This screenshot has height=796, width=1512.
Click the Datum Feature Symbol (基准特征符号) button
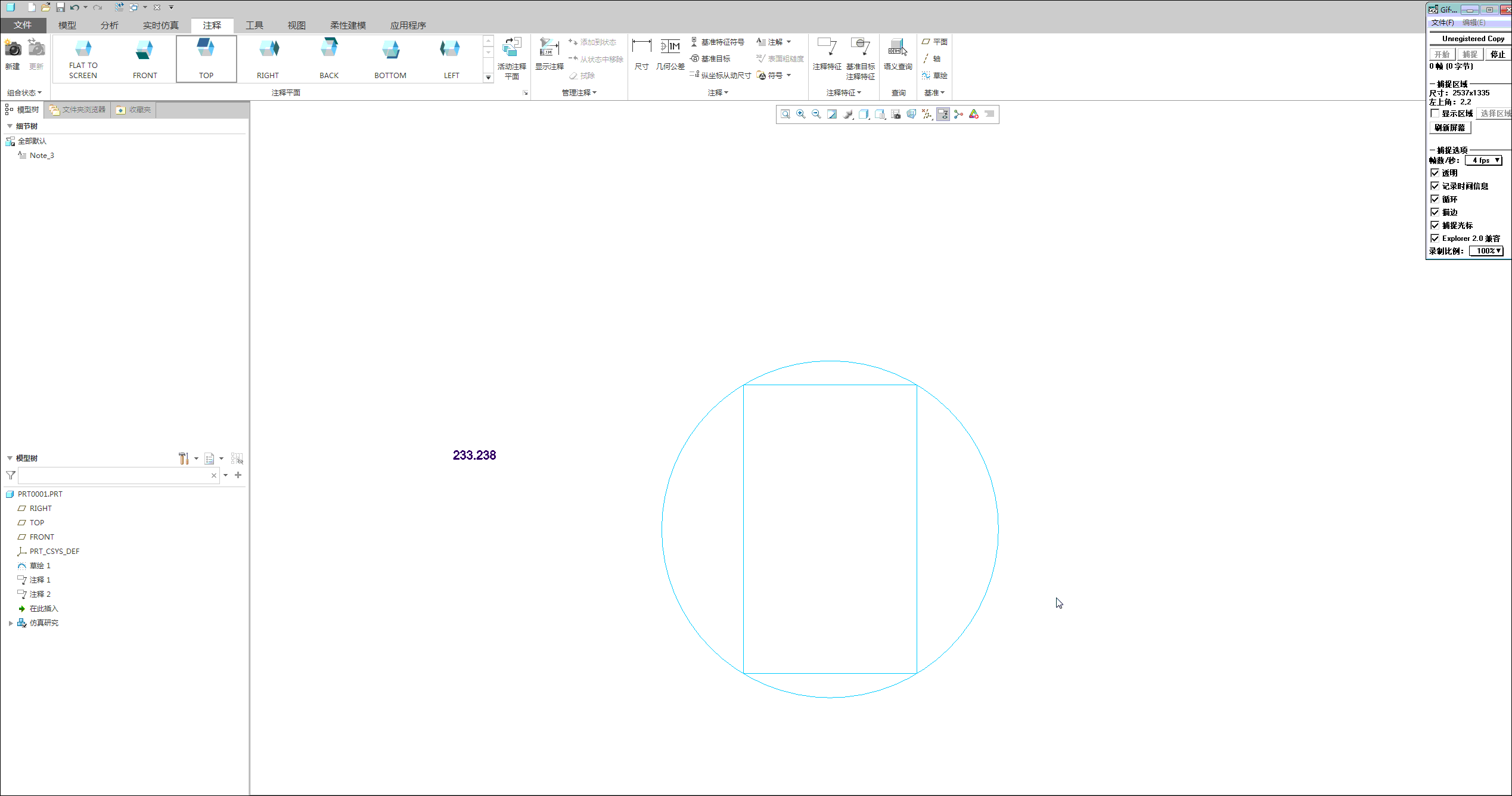tap(718, 42)
